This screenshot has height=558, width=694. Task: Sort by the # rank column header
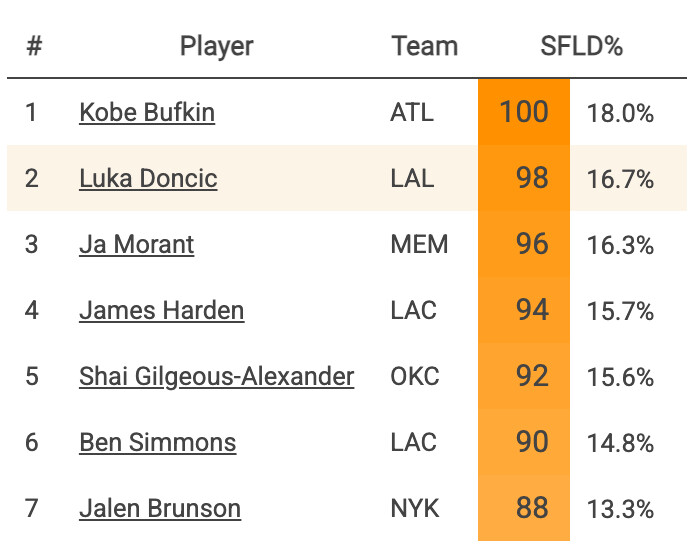tap(34, 46)
